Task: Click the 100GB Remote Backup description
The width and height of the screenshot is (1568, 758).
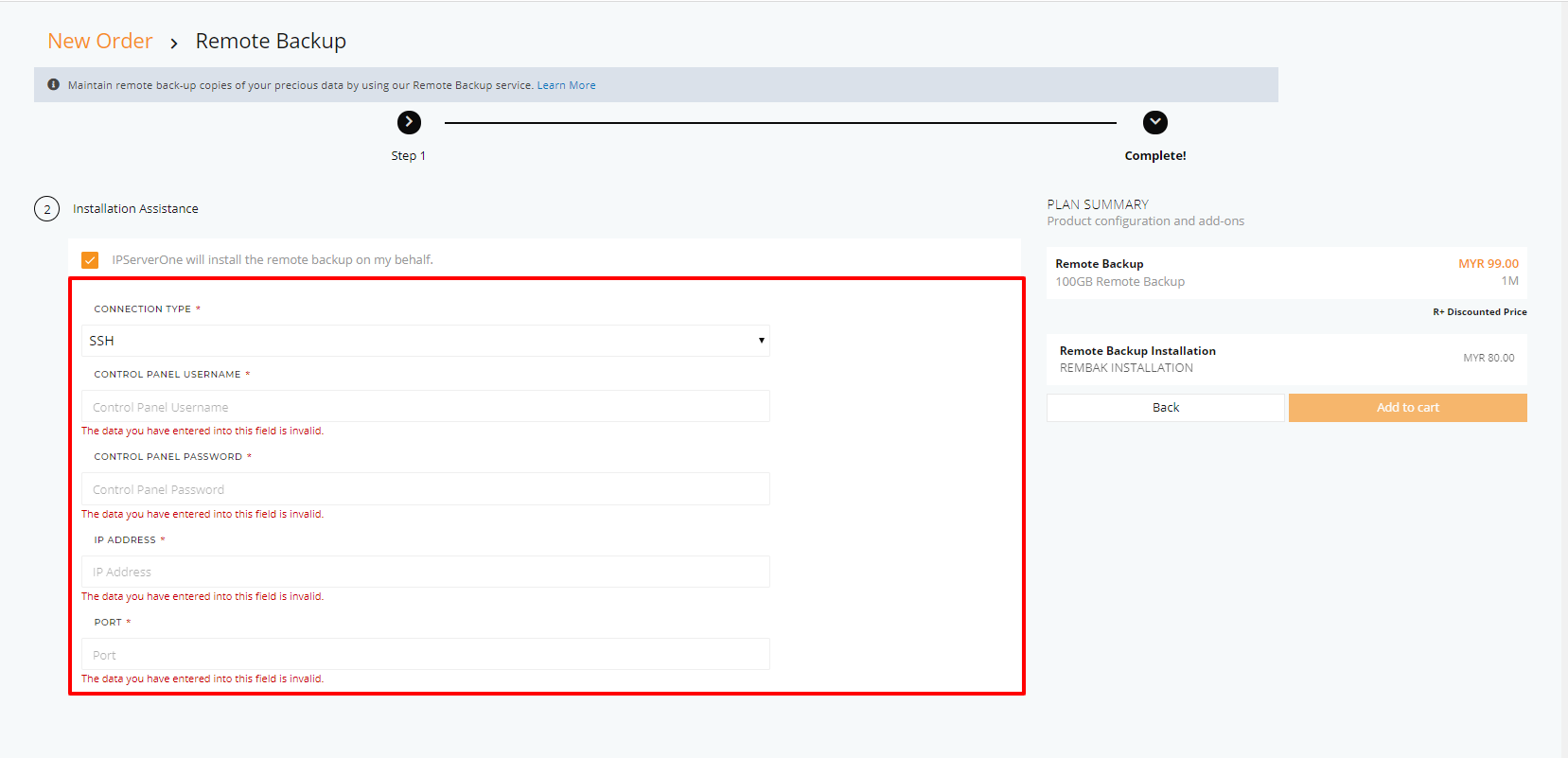Action: tap(1120, 282)
